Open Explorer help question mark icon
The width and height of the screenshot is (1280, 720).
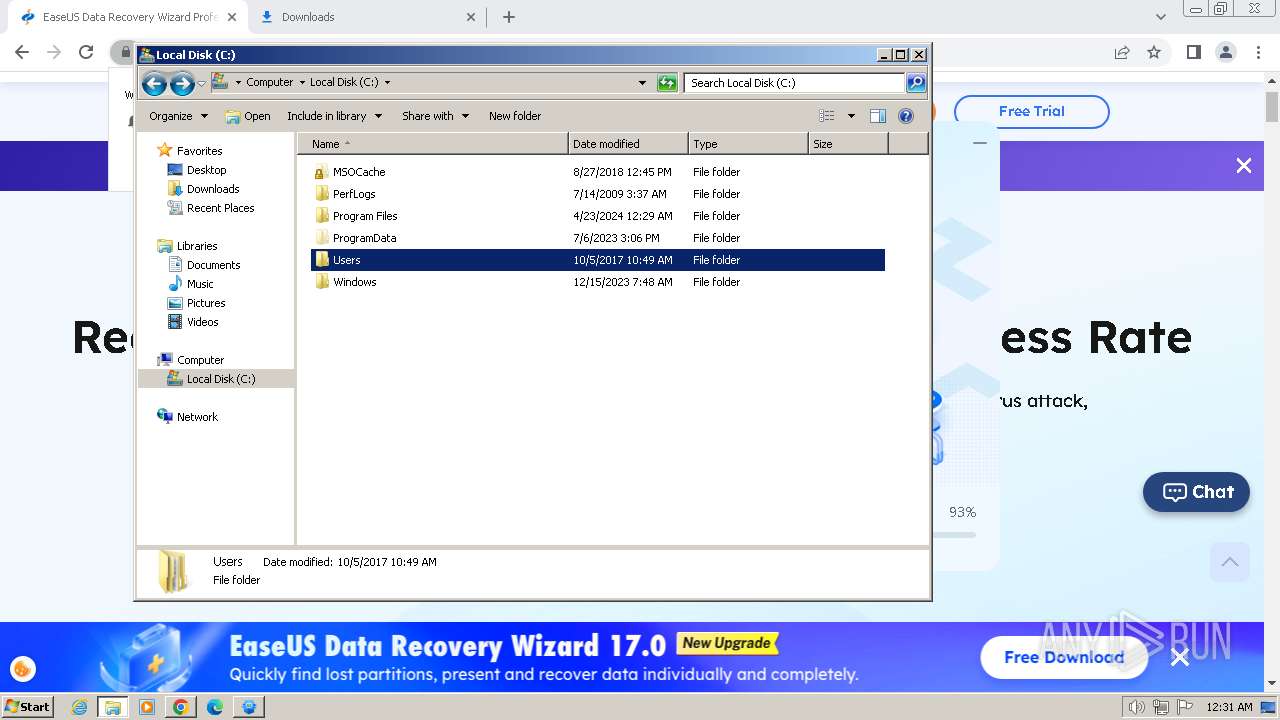(x=906, y=116)
